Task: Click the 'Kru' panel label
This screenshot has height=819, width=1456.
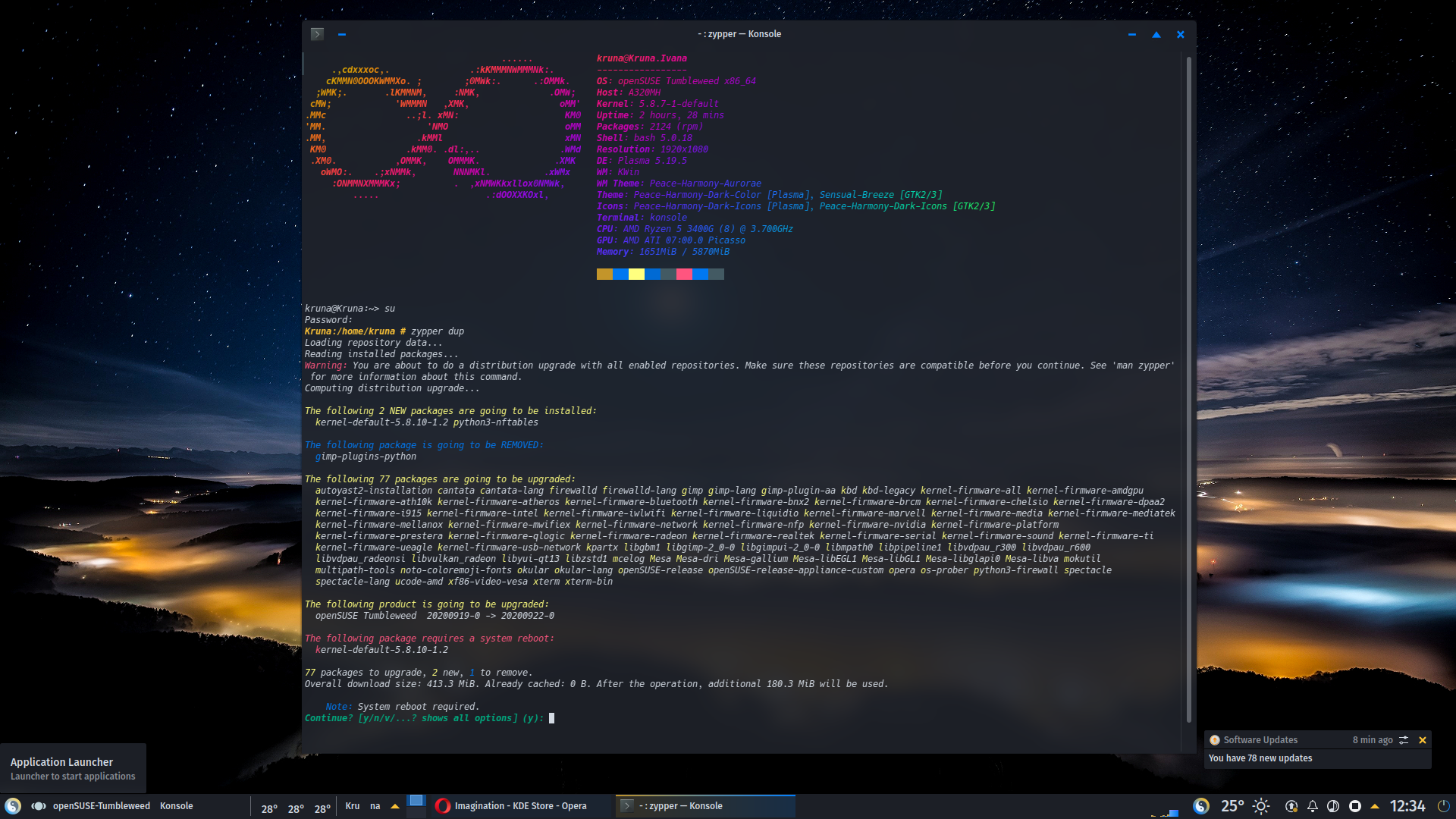Action: [353, 806]
